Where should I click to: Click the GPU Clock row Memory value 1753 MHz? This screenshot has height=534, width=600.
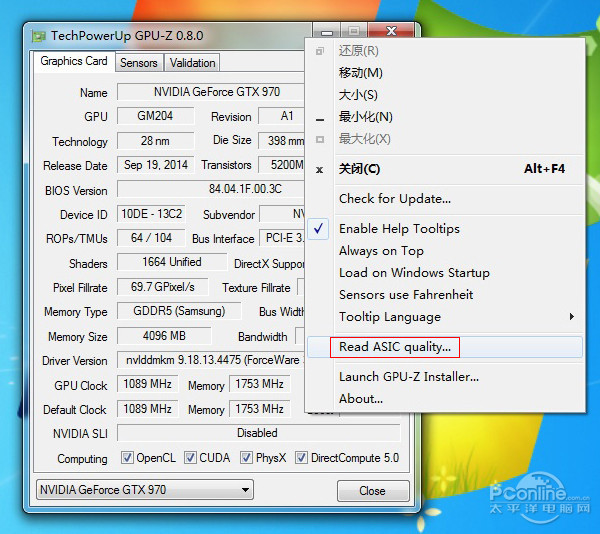(259, 384)
